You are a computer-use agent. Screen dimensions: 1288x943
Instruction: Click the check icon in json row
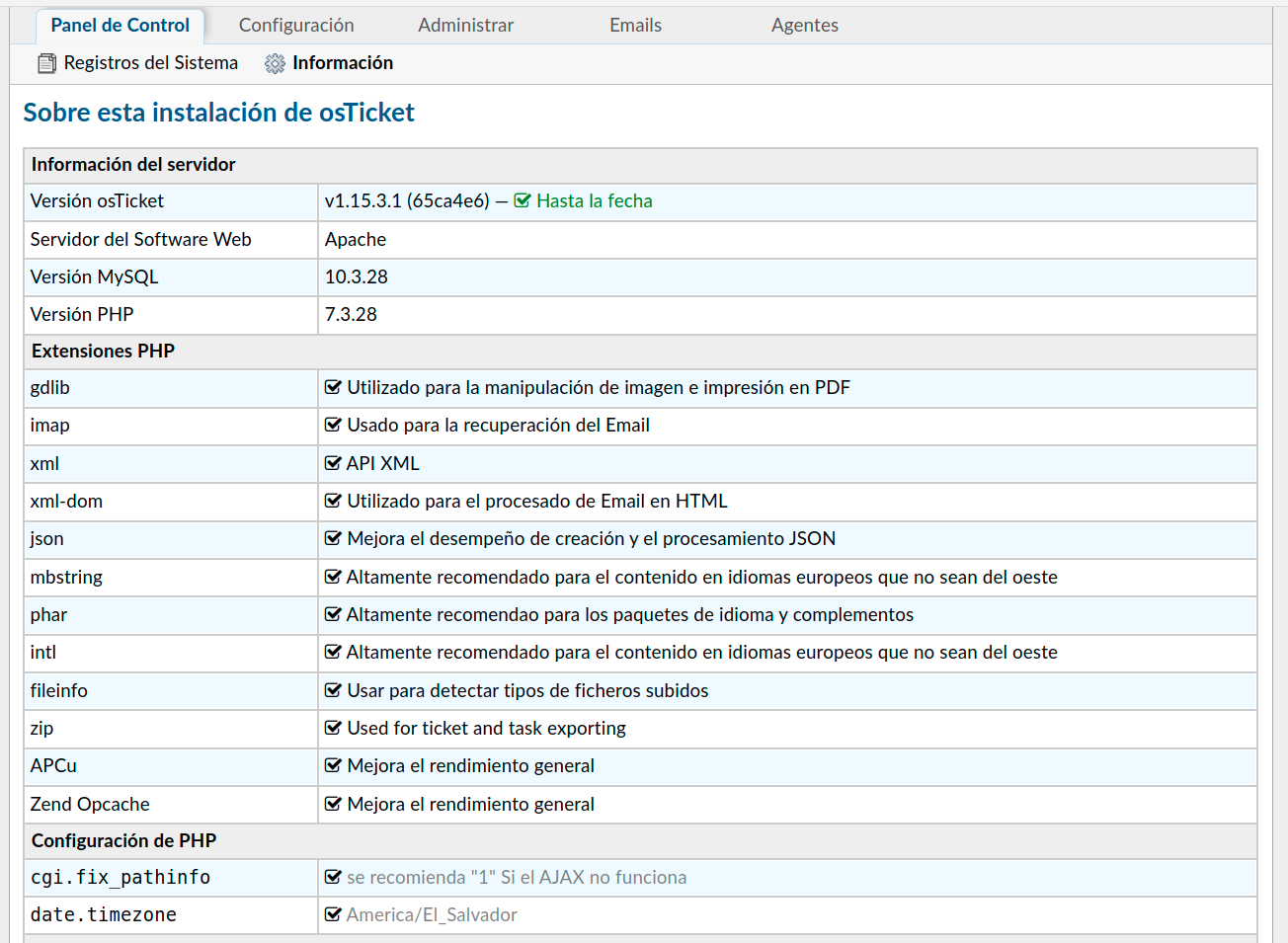[x=333, y=539]
